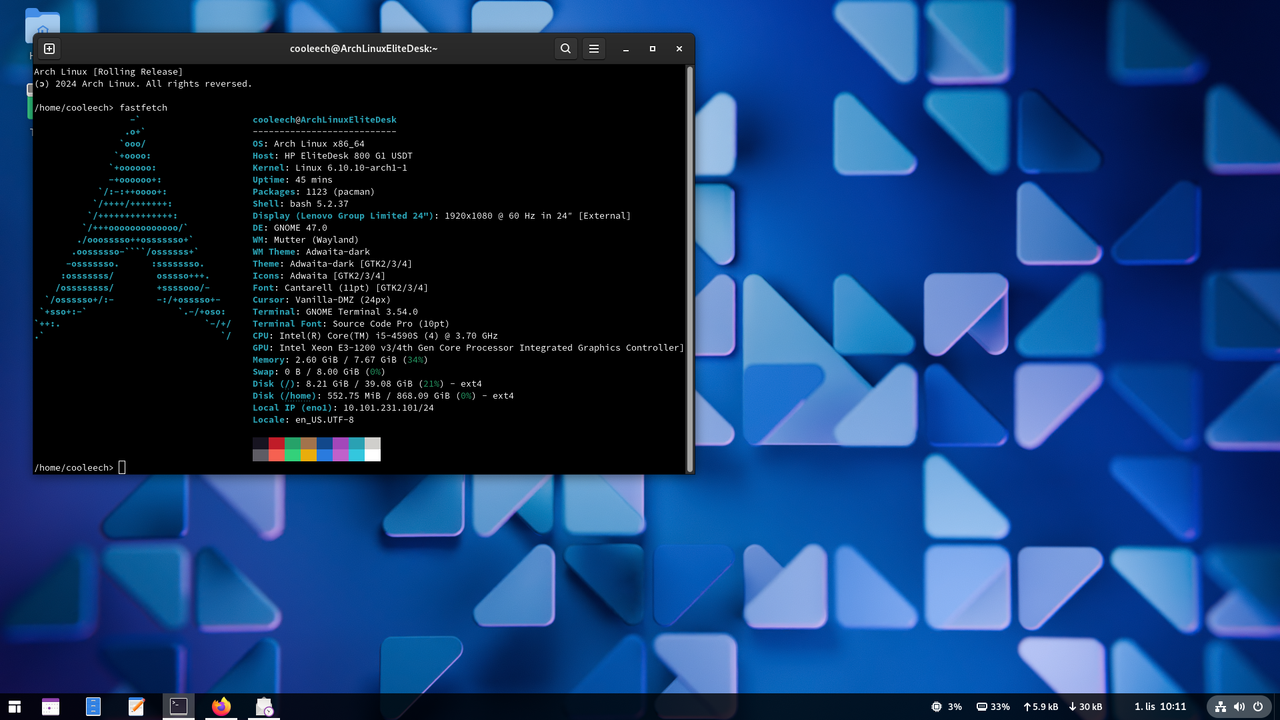1280x720 pixels.
Task: Click the 'CPU: Intel(R) Core(TM) i5-4590S' line
Action: (375, 336)
